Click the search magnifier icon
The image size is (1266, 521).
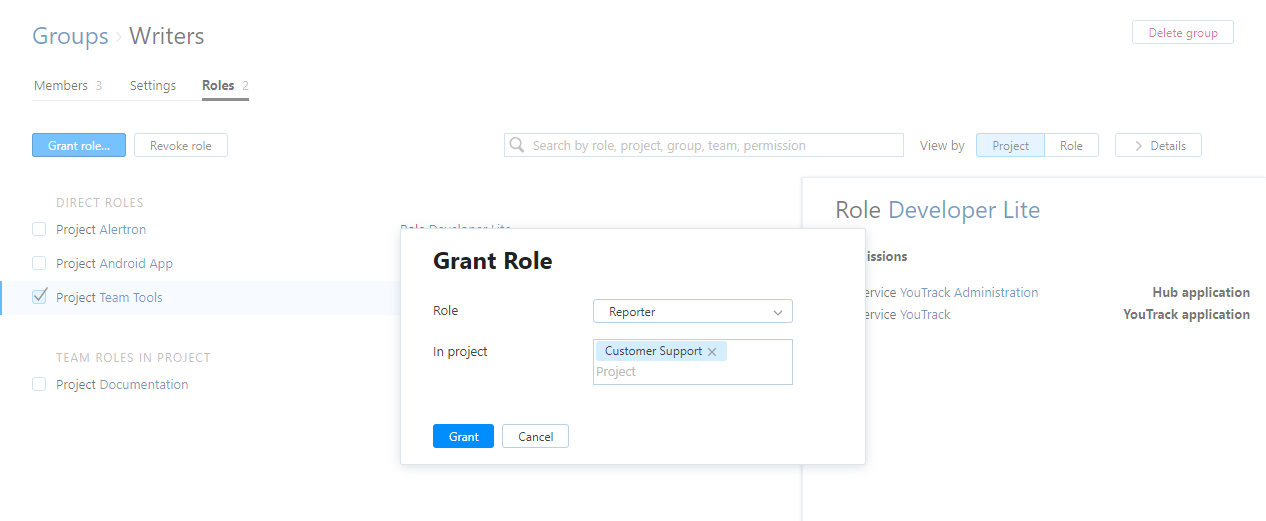[x=517, y=146]
